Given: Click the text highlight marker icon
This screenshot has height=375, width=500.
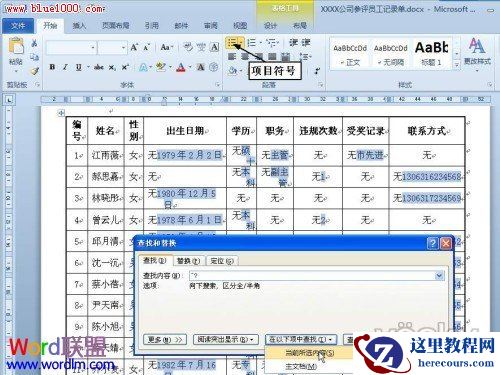Looking at the screenshot, I should pyautogui.click(x=161, y=68).
